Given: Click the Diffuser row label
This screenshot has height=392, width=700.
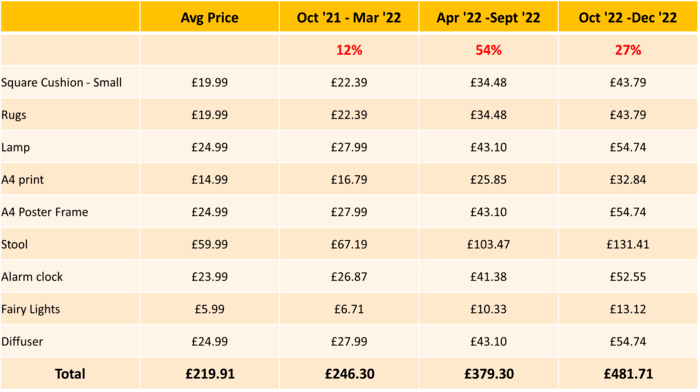Looking at the screenshot, I should click(x=22, y=342).
